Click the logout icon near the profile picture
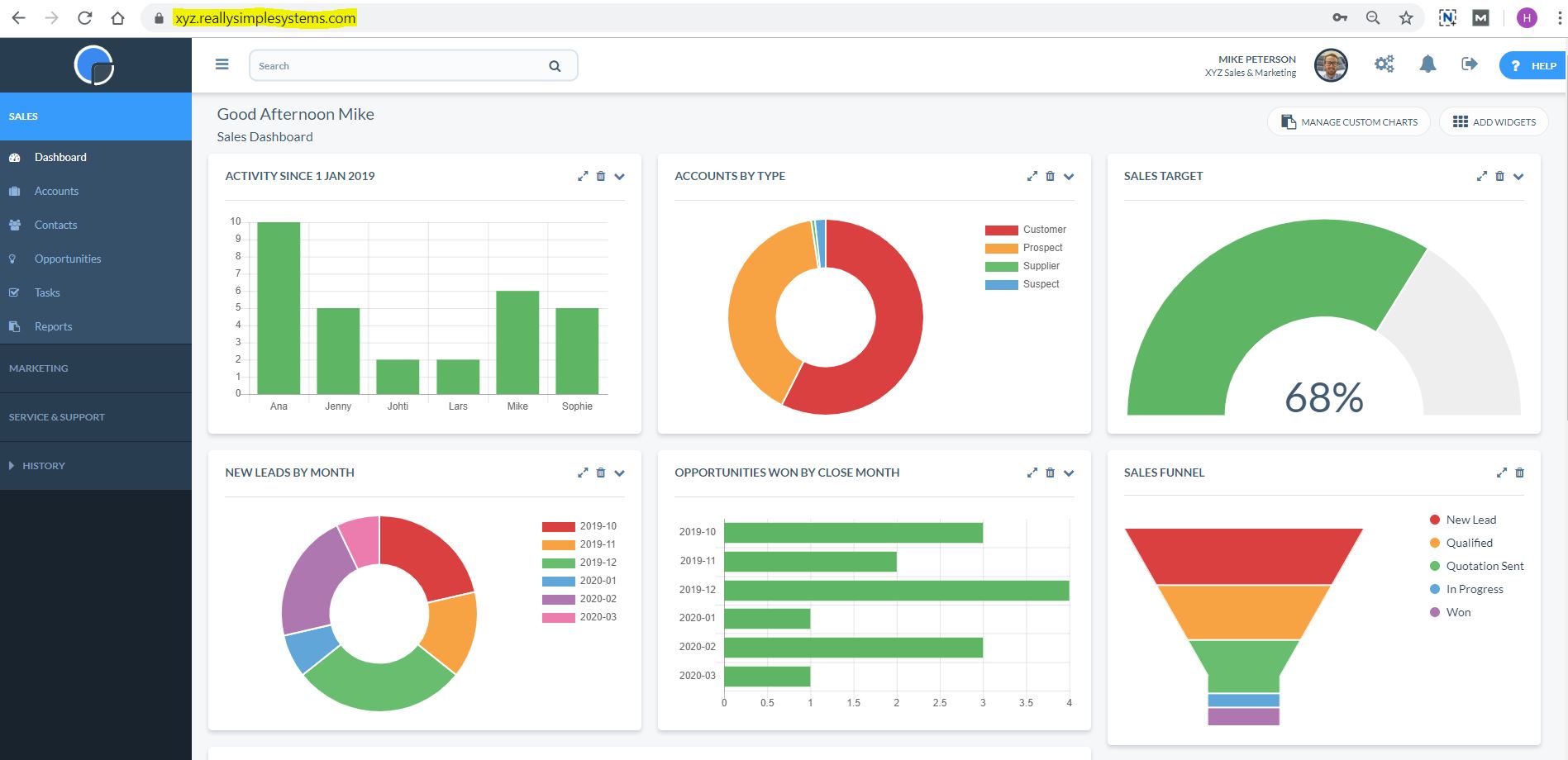1568x760 pixels. (1470, 64)
